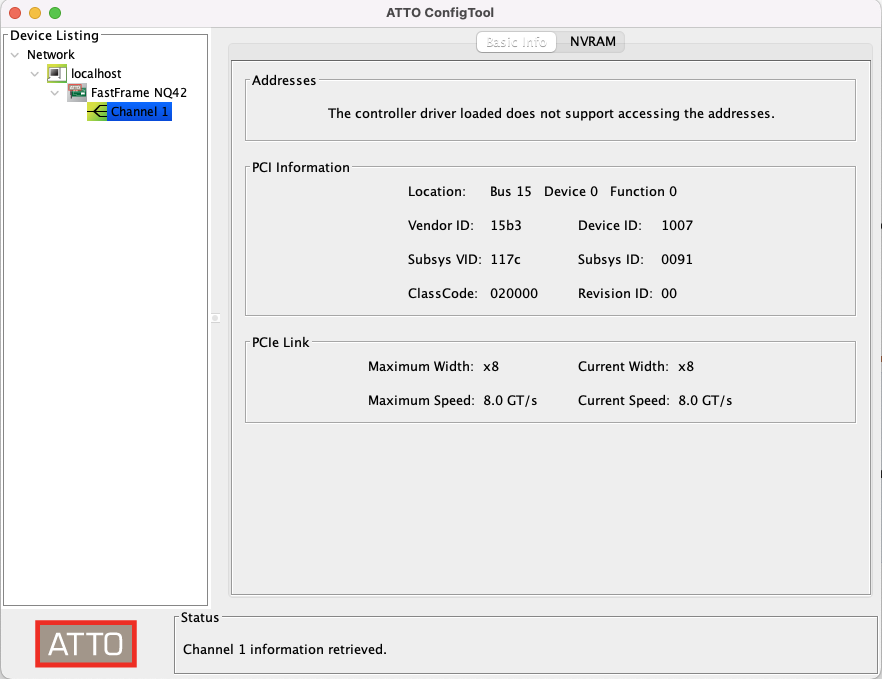The width and height of the screenshot is (882, 679).
Task: Click the Vendor ID value 15b3
Action: click(x=506, y=226)
